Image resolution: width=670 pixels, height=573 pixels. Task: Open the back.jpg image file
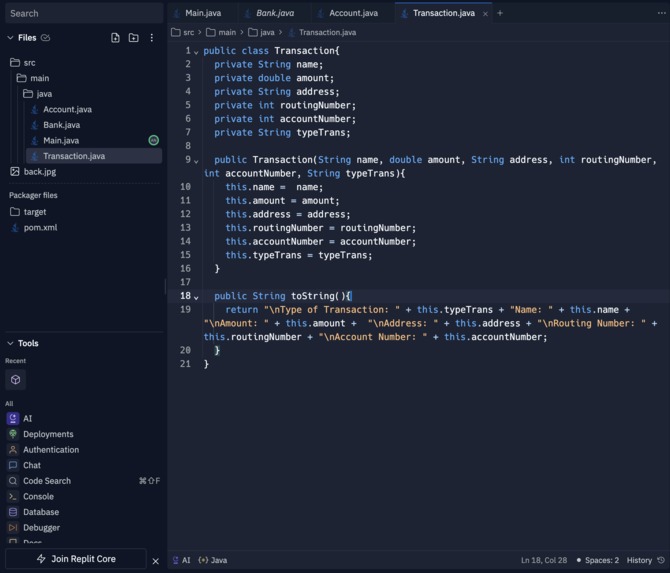tap(33, 172)
